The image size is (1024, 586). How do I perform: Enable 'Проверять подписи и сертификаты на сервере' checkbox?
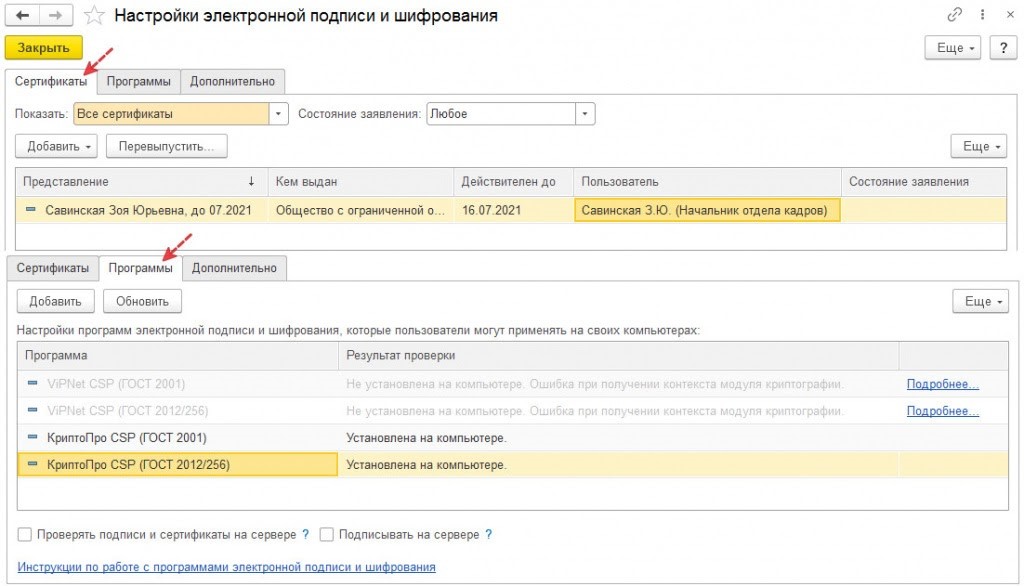pyautogui.click(x=25, y=535)
